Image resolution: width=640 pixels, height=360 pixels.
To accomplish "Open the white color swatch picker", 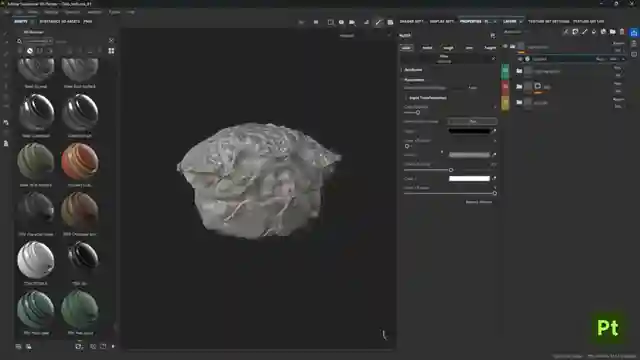I will 469,178.
